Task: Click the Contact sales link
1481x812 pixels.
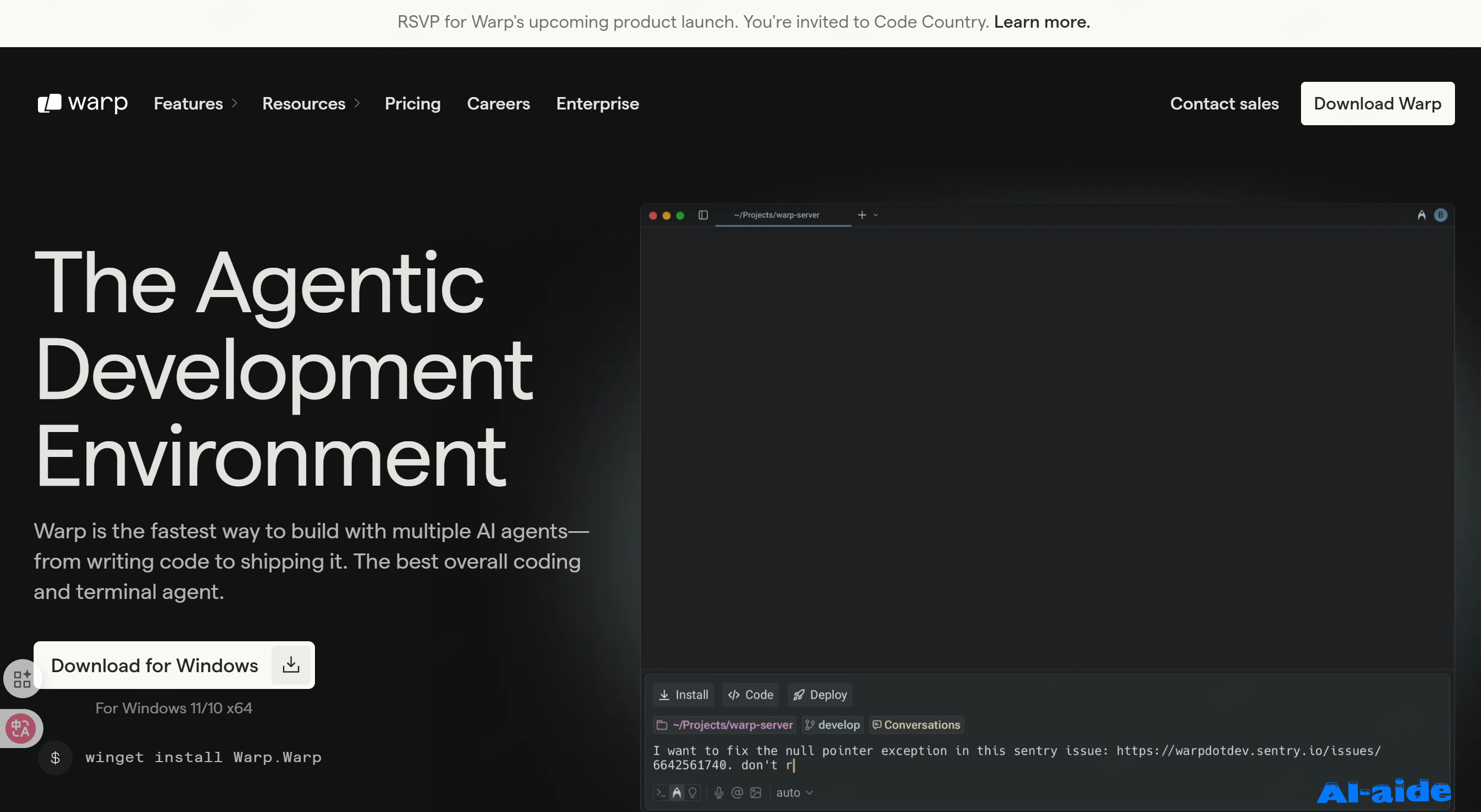Action: pos(1224,104)
